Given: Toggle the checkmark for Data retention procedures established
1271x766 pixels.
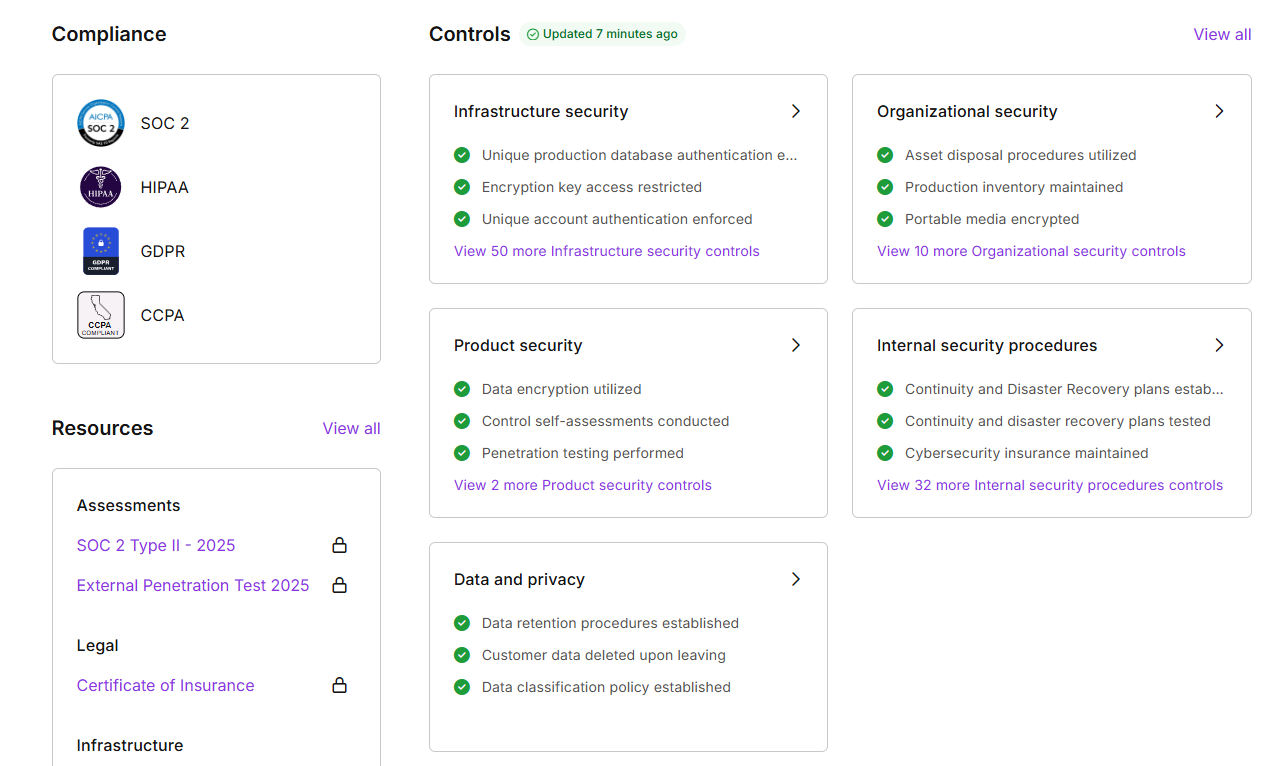Looking at the screenshot, I should [x=461, y=623].
